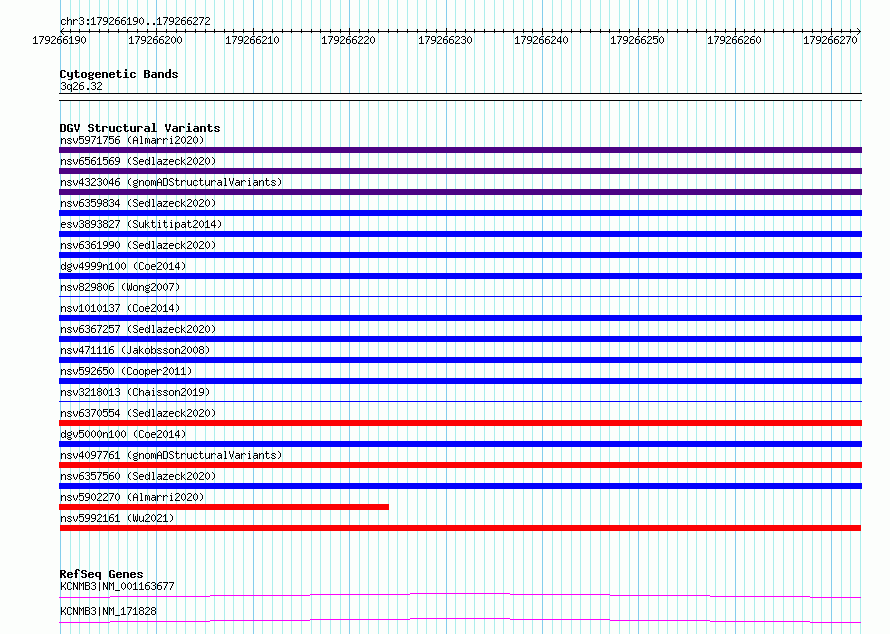The height and width of the screenshot is (634, 890).
Task: Select the nsv829806 (Wong2007) label
Action: 120,287
